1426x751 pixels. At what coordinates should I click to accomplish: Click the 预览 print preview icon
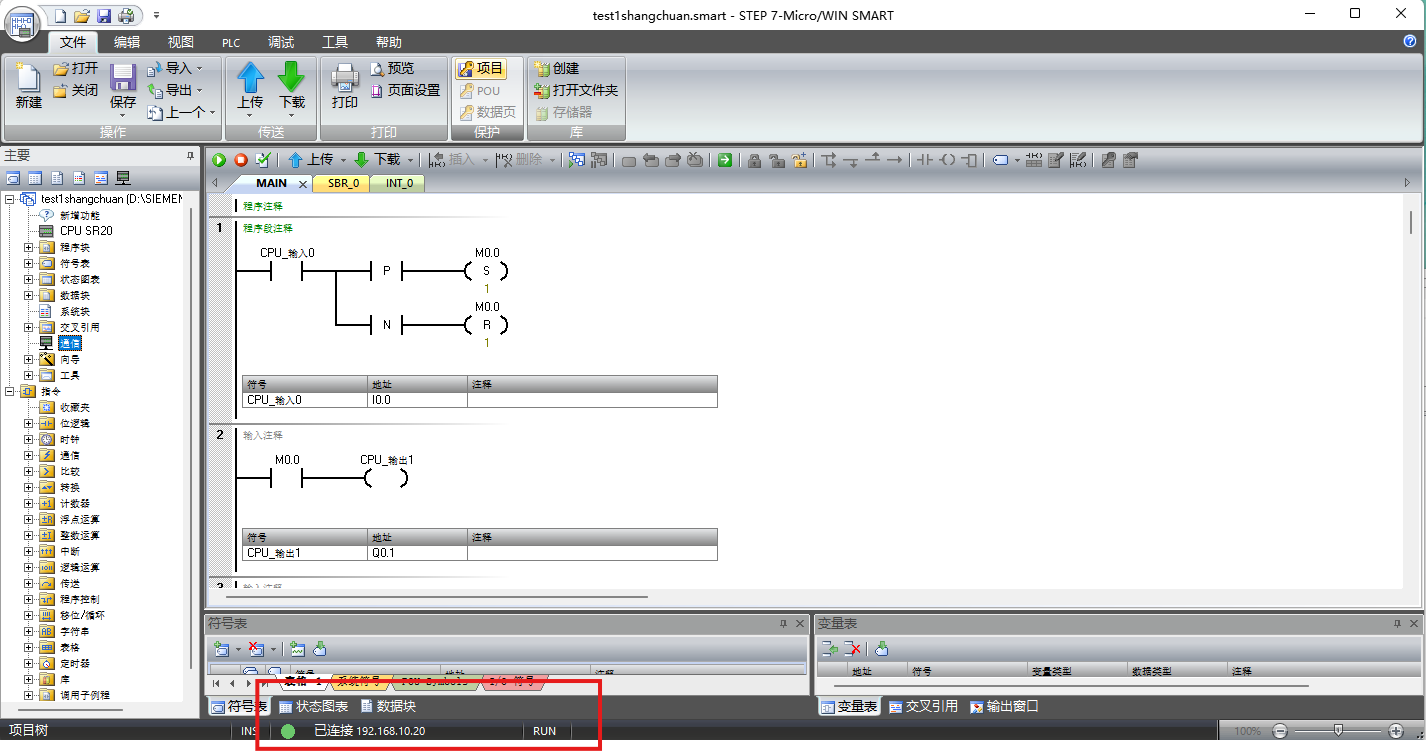(377, 69)
